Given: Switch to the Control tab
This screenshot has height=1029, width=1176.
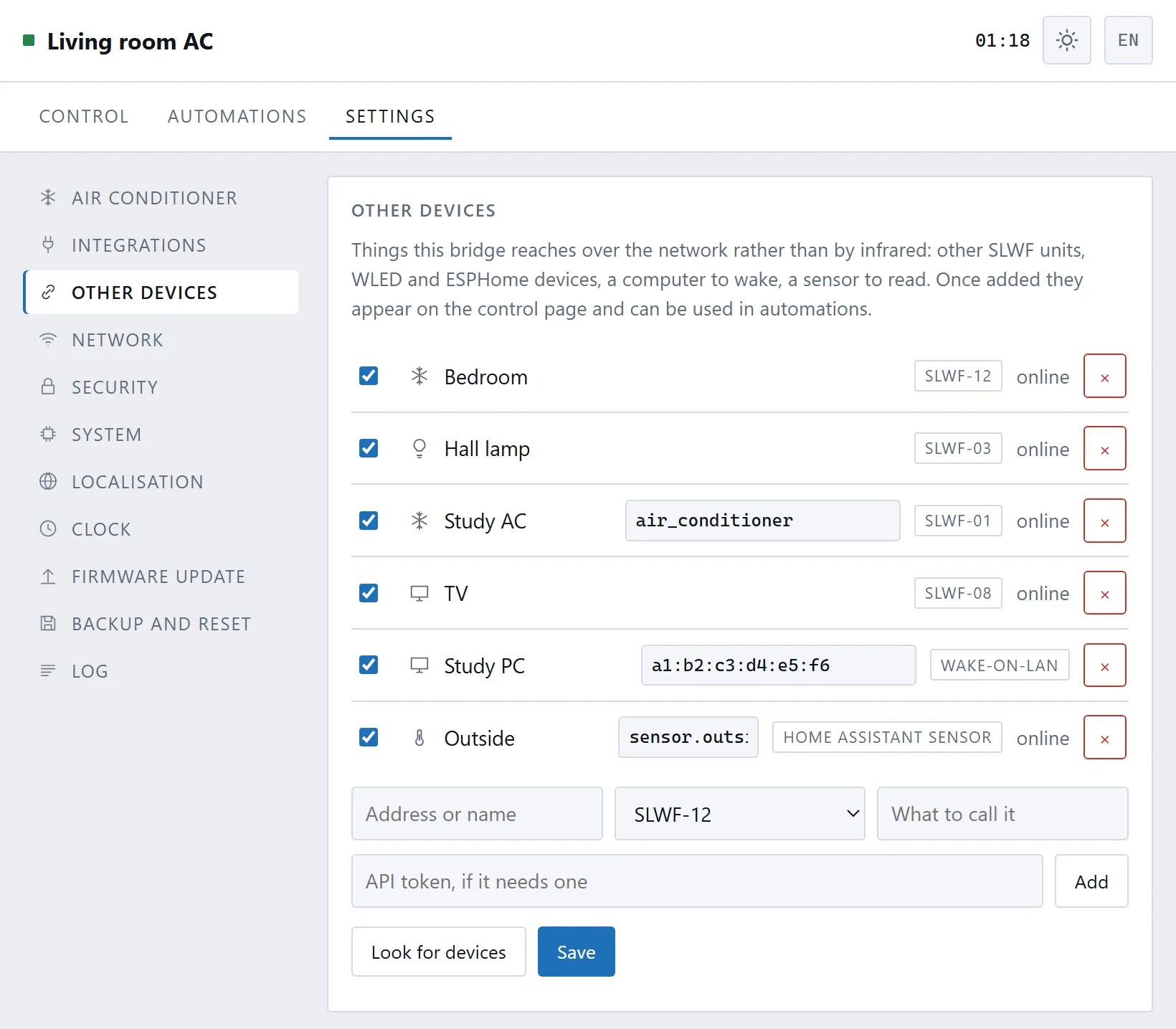Looking at the screenshot, I should tap(84, 116).
